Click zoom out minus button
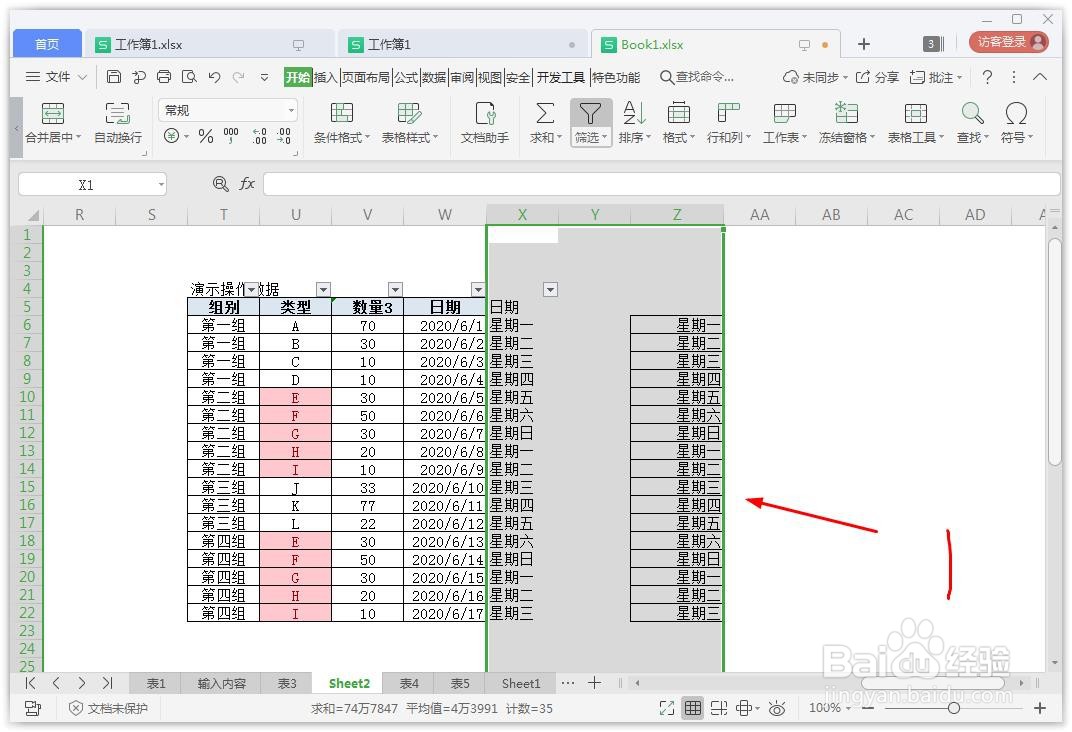Screen dimensions: 1072x732 point(868,708)
